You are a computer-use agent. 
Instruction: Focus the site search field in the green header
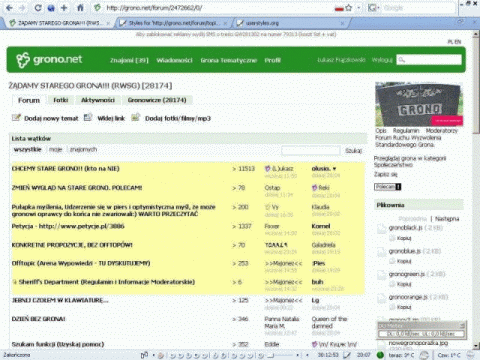pyautogui.click(x=429, y=60)
